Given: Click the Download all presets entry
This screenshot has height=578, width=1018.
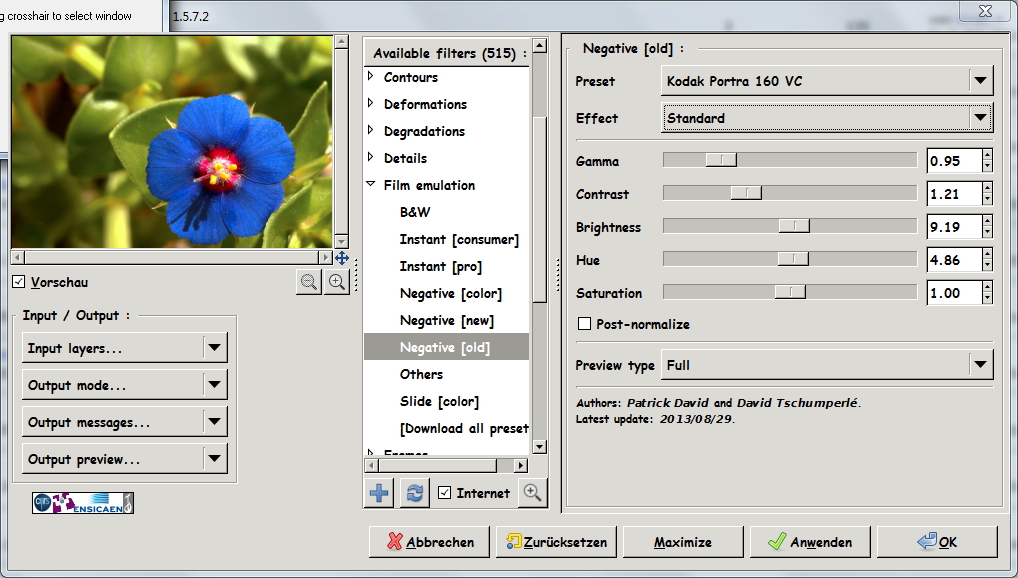Looking at the screenshot, I should [x=464, y=429].
